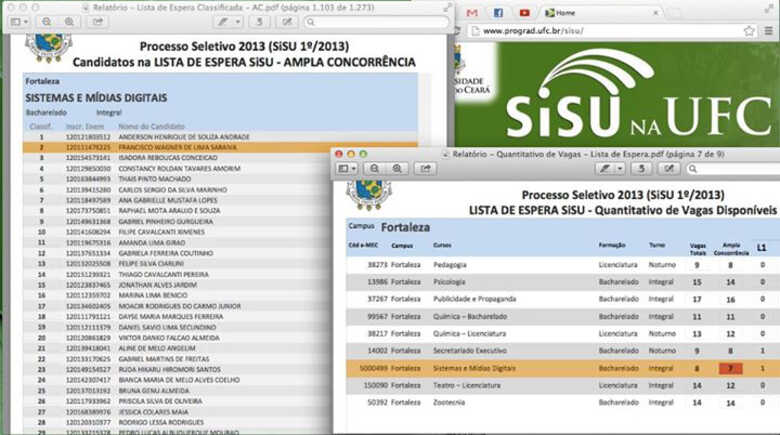The width and height of the screenshot is (780, 435).
Task: Select the Psicologia course row
Action: (x=563, y=282)
